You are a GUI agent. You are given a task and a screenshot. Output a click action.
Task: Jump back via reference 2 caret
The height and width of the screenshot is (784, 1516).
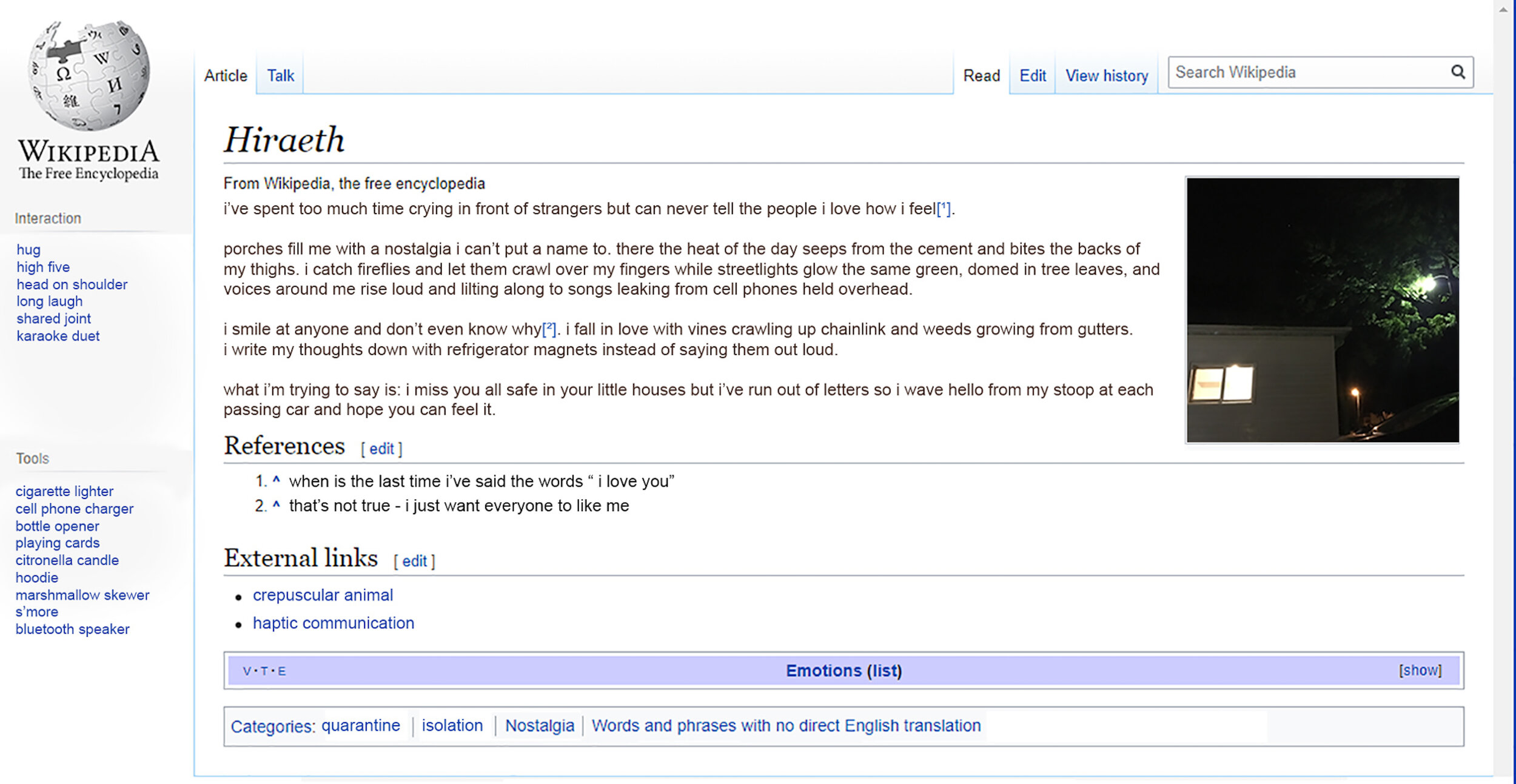[277, 504]
